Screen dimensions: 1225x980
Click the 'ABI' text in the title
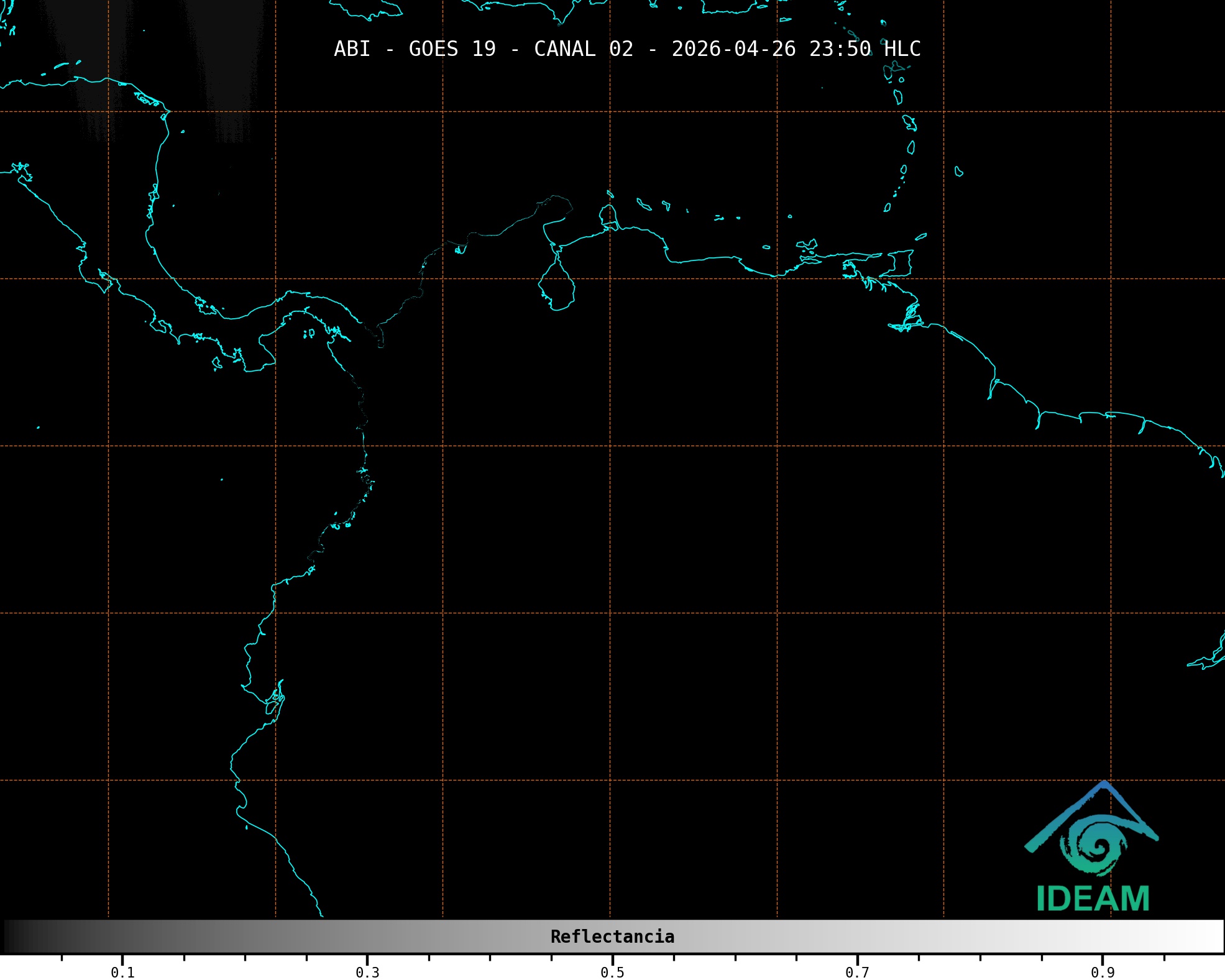pos(352,49)
